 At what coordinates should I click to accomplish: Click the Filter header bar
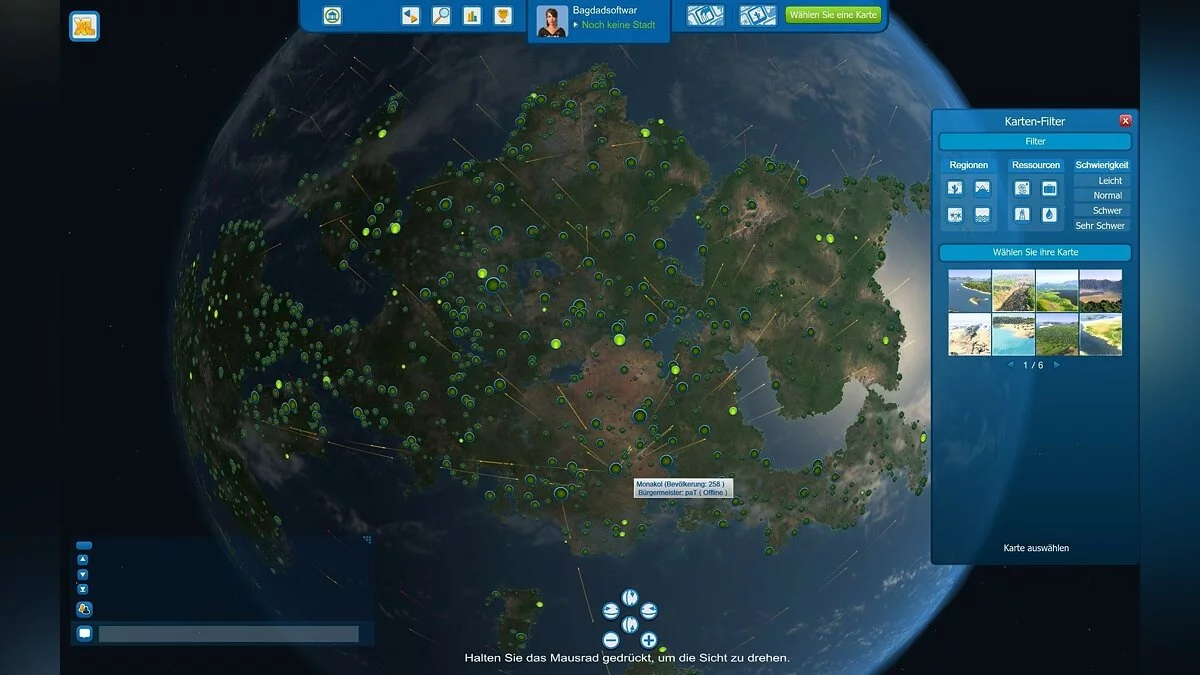click(1035, 142)
